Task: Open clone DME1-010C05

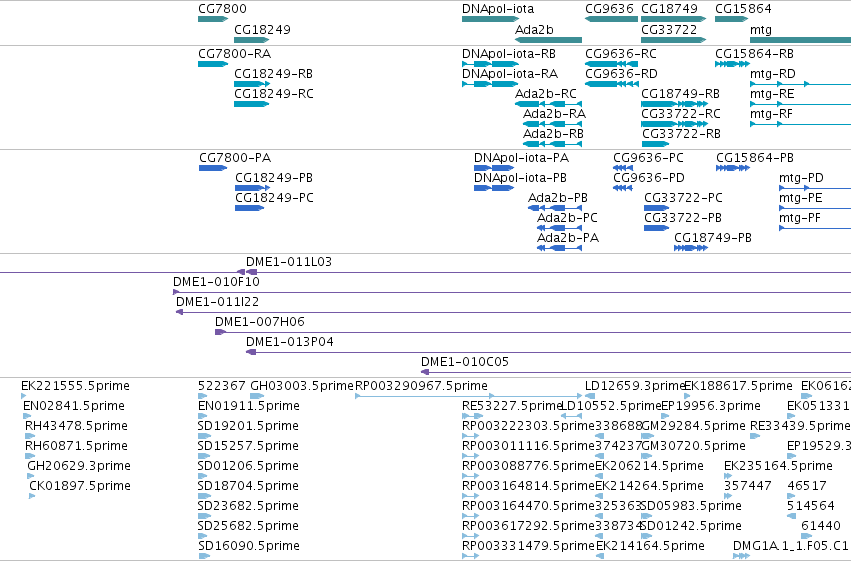Action: coord(636,373)
